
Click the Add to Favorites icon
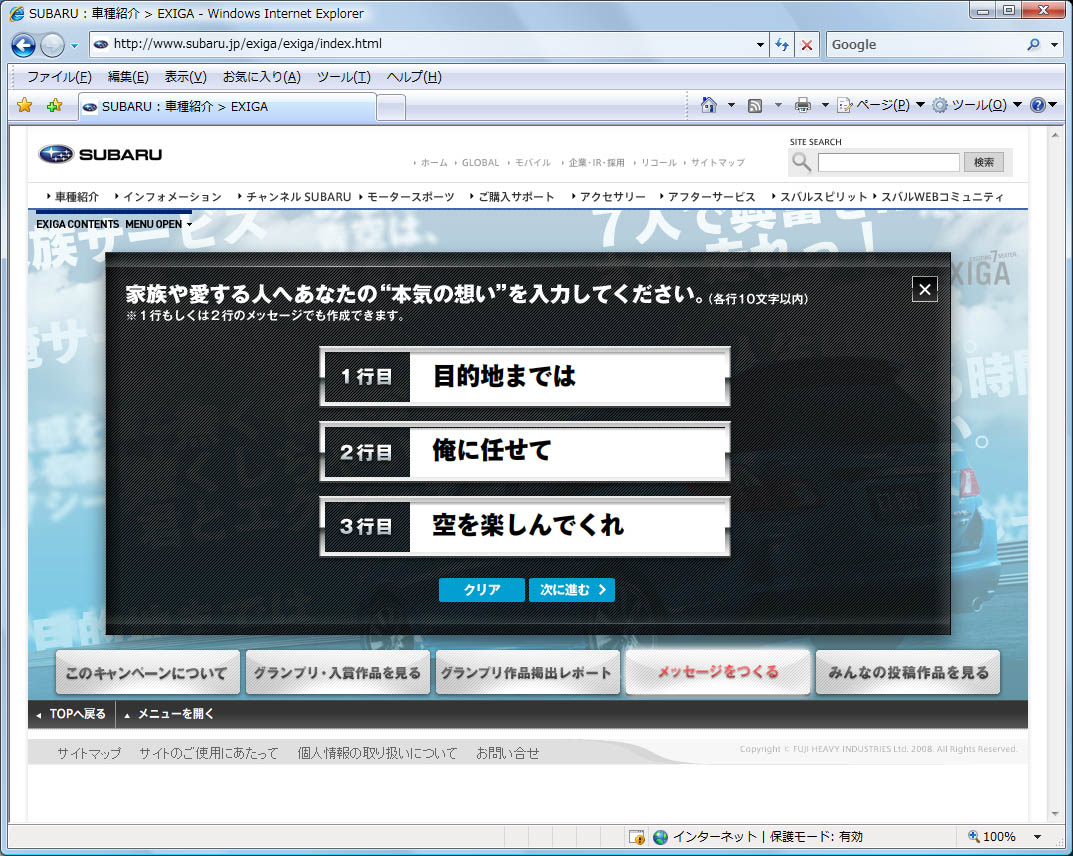54,105
